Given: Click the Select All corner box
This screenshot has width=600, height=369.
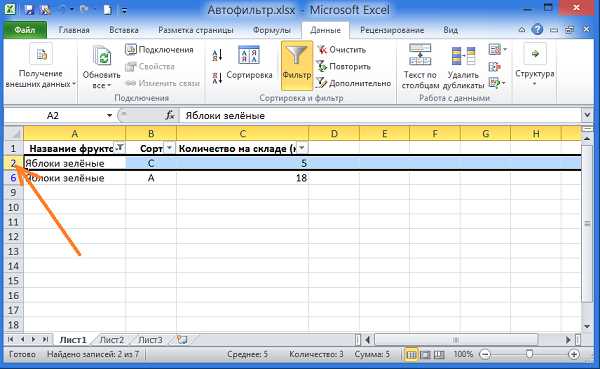Looking at the screenshot, I should click(14, 134).
